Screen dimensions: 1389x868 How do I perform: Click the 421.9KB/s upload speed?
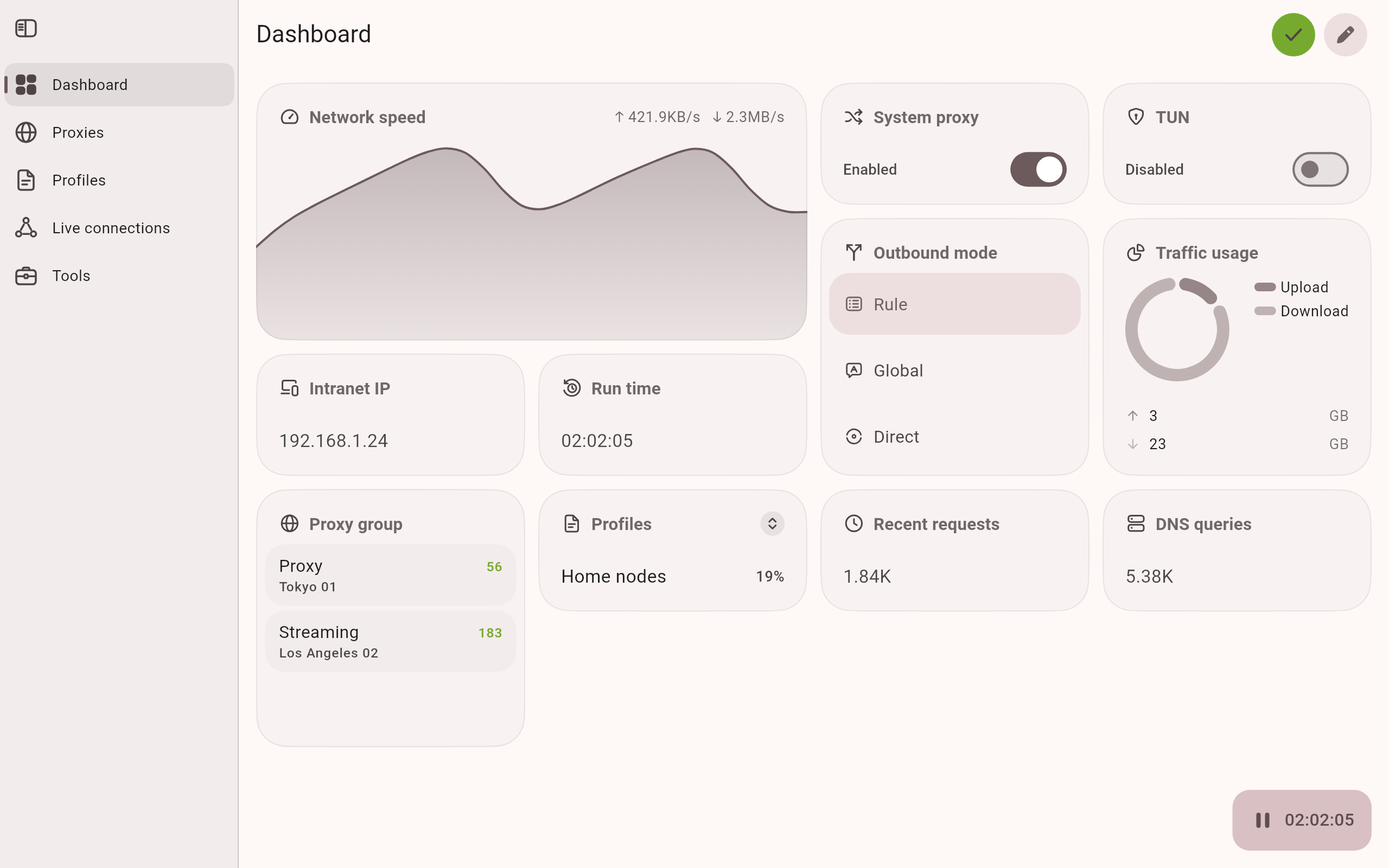[x=657, y=117]
